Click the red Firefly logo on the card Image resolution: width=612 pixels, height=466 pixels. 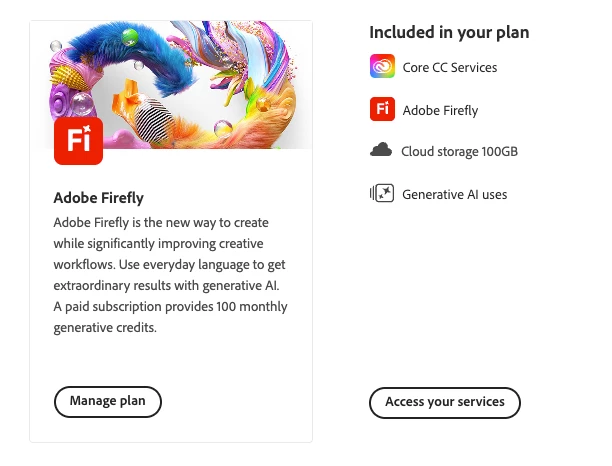click(x=78, y=141)
